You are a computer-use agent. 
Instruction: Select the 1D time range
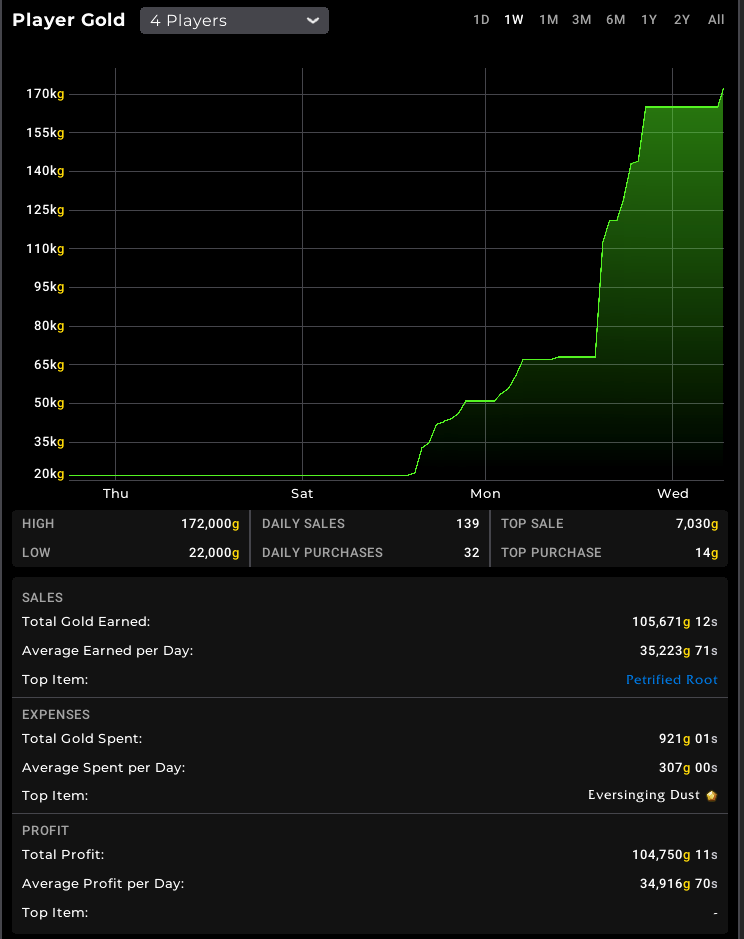click(481, 20)
